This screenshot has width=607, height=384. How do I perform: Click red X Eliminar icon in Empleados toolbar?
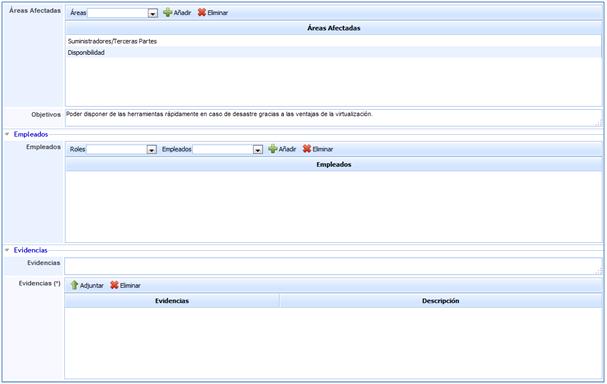click(x=307, y=149)
